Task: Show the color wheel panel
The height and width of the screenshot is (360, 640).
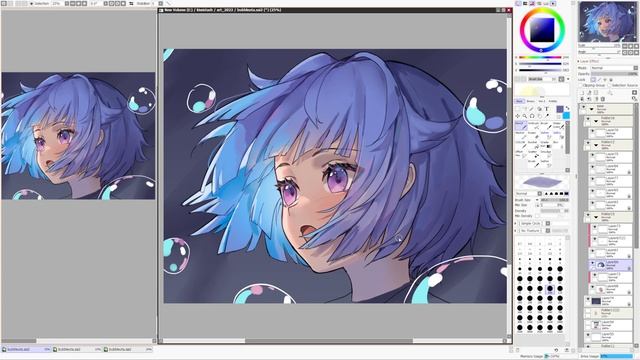Action: coord(518,3)
